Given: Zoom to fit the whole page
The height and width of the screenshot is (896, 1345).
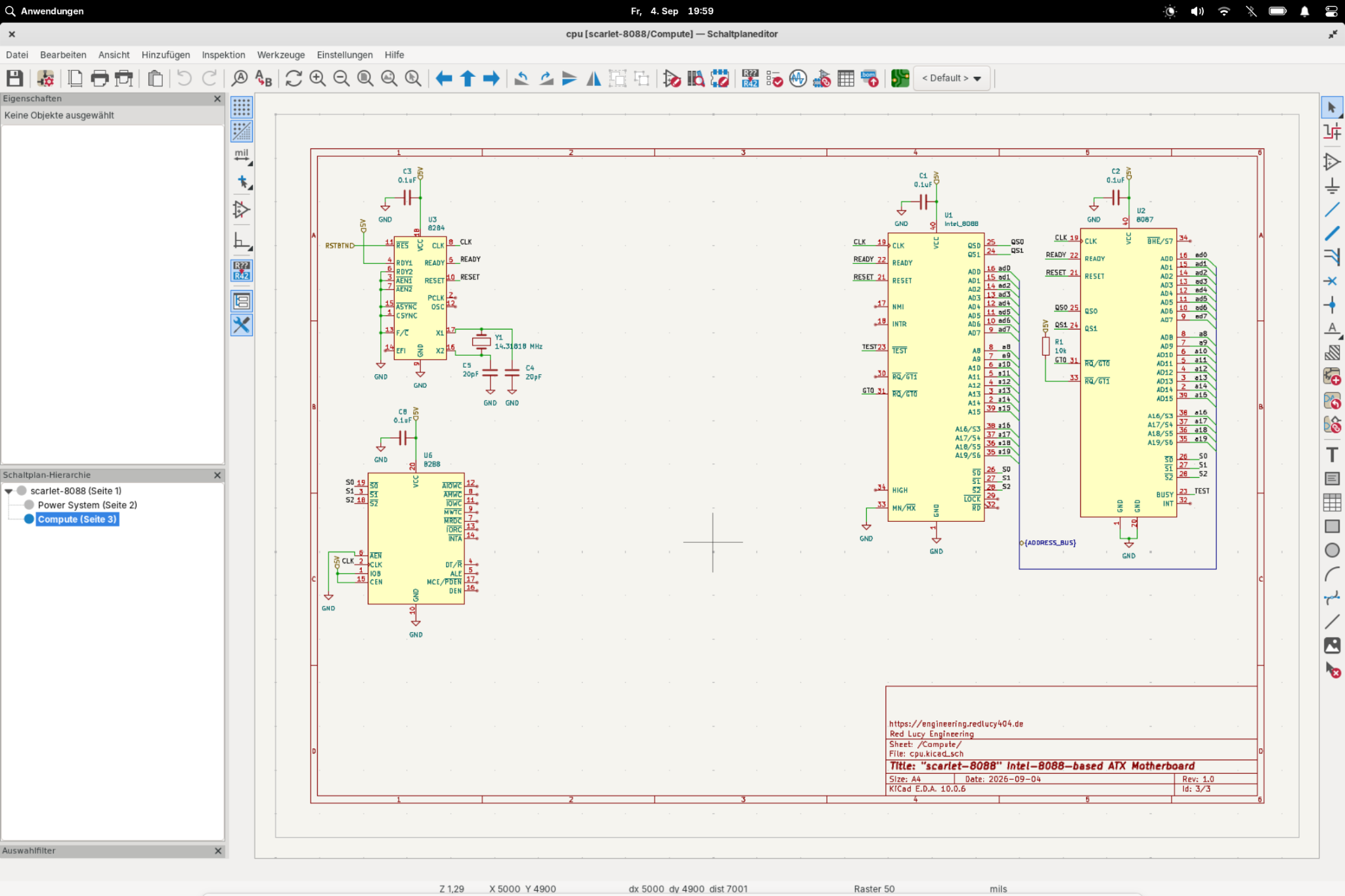Looking at the screenshot, I should tap(365, 78).
